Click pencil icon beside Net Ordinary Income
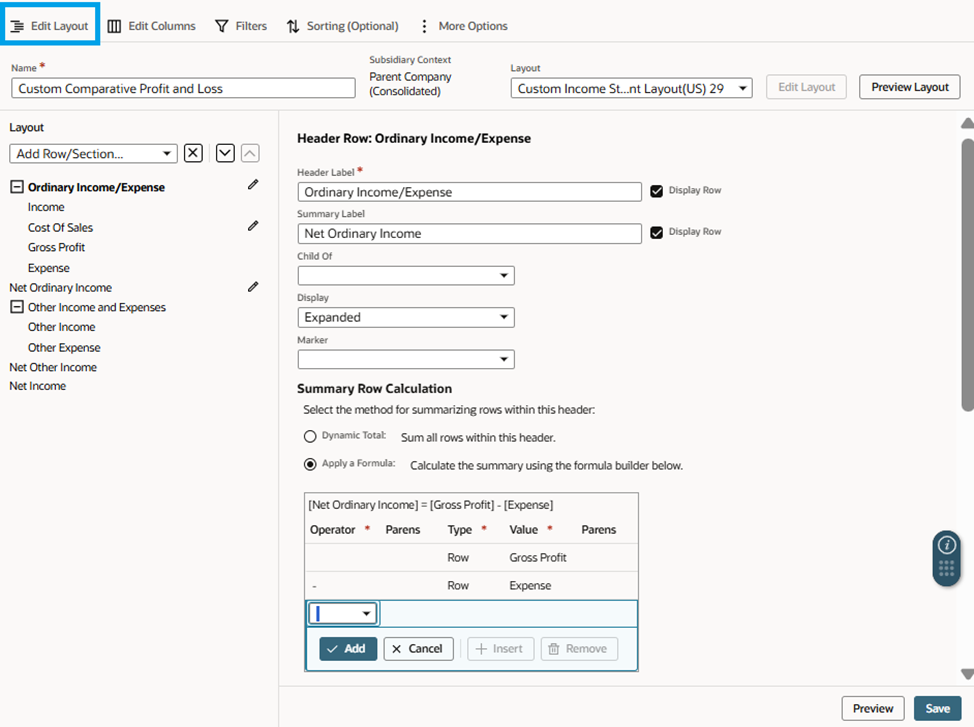This screenshot has width=974, height=727. [253, 286]
